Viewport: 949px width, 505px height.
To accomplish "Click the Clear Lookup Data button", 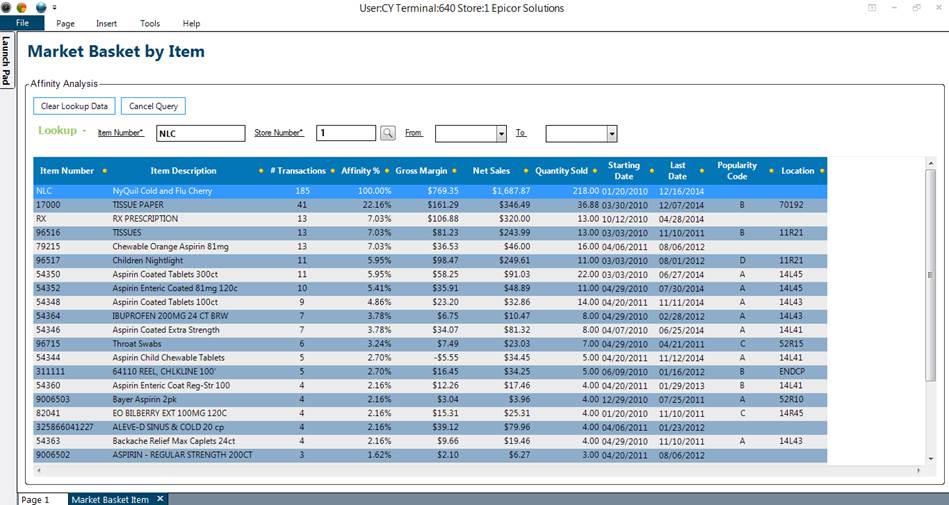I will coord(75,106).
